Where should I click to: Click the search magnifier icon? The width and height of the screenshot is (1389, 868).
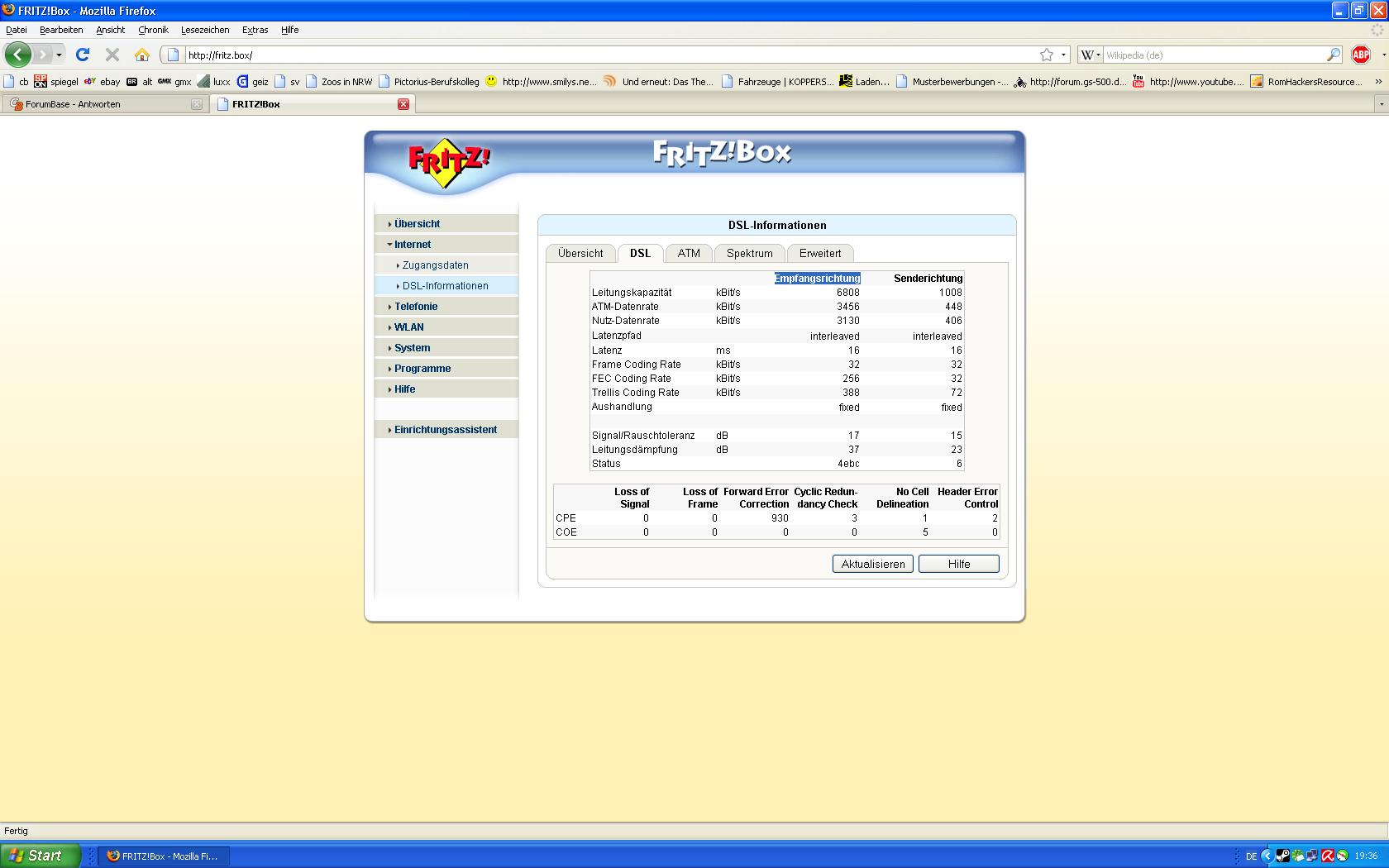point(1333,55)
